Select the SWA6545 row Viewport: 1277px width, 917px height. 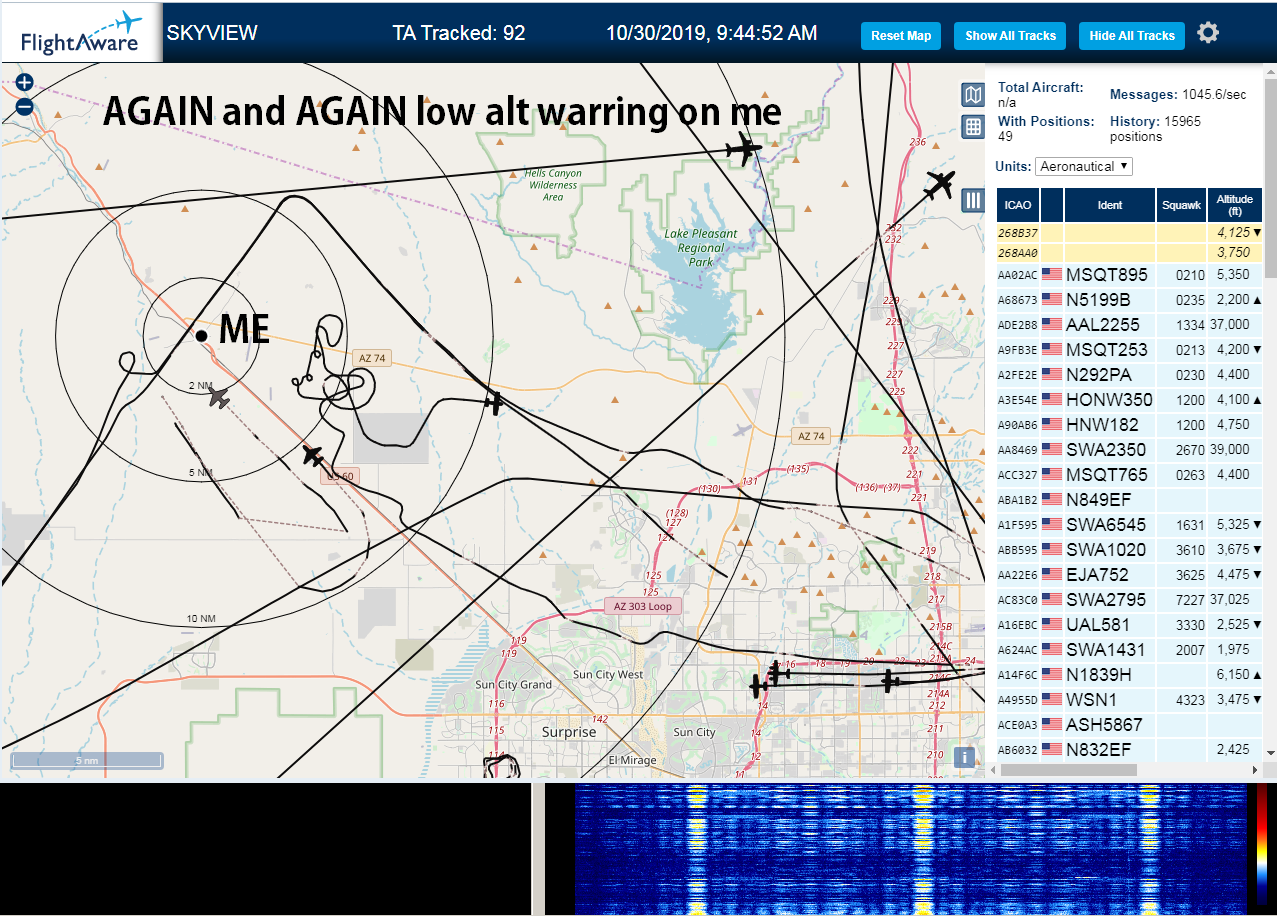pos(1130,524)
